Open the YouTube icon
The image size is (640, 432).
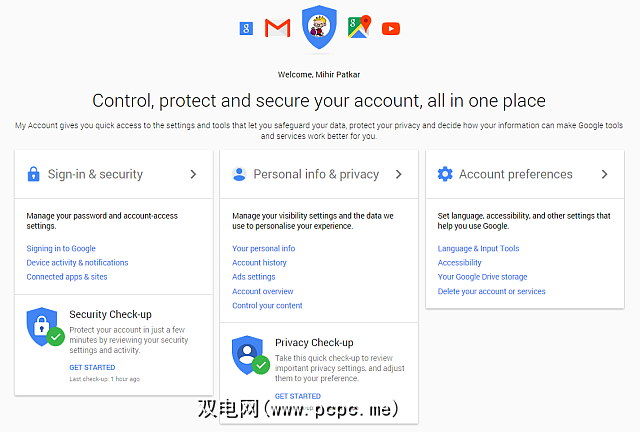pos(391,28)
